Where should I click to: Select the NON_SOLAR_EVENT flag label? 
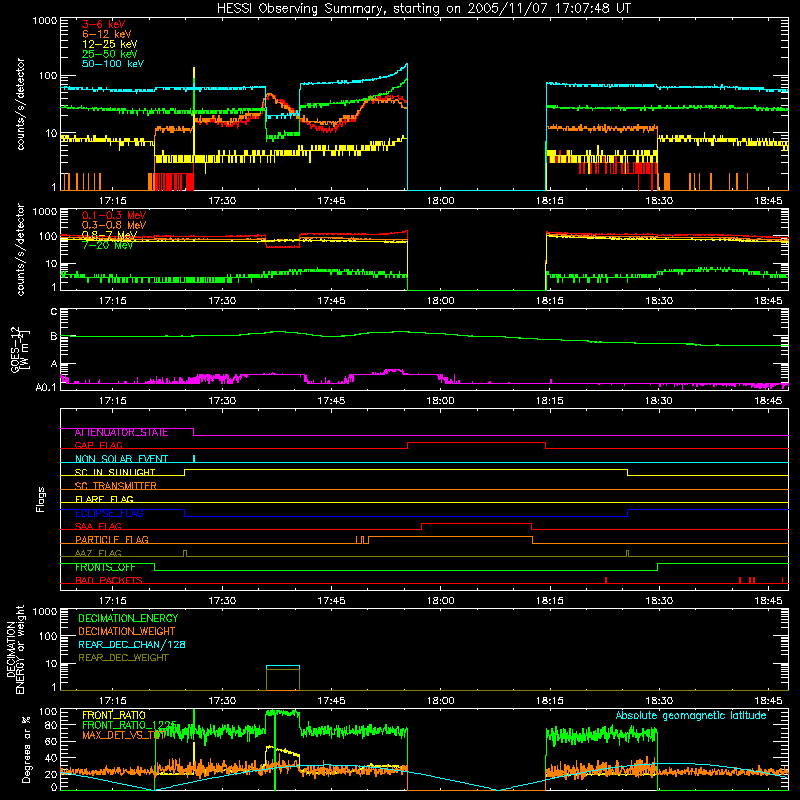coord(121,459)
